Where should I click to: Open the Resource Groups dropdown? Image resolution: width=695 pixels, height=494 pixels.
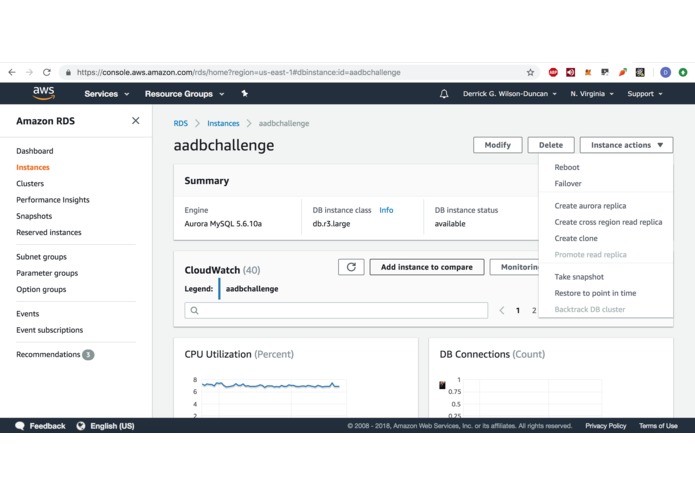[x=184, y=94]
